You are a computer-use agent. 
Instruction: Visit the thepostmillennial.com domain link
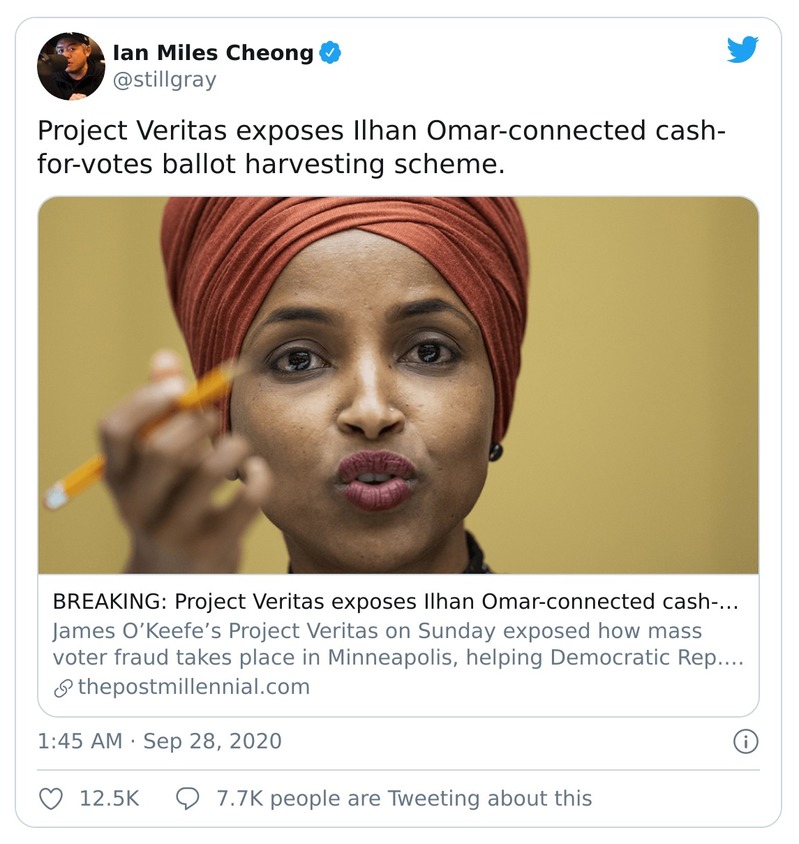(194, 687)
